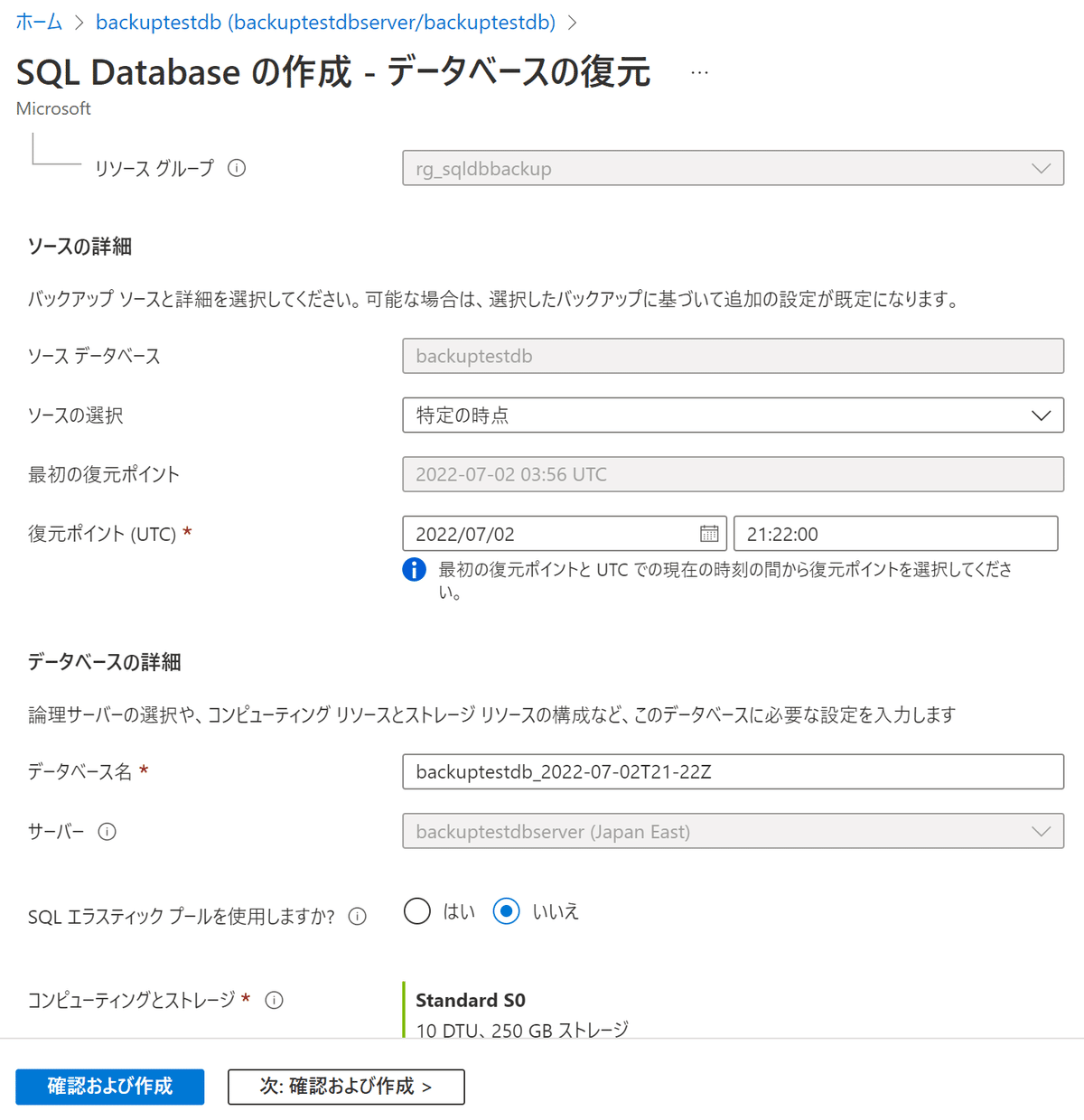Open the ソースの選択 dropdown showing 特定の時点
Screen dimensions: 1084x1120
(x=733, y=415)
